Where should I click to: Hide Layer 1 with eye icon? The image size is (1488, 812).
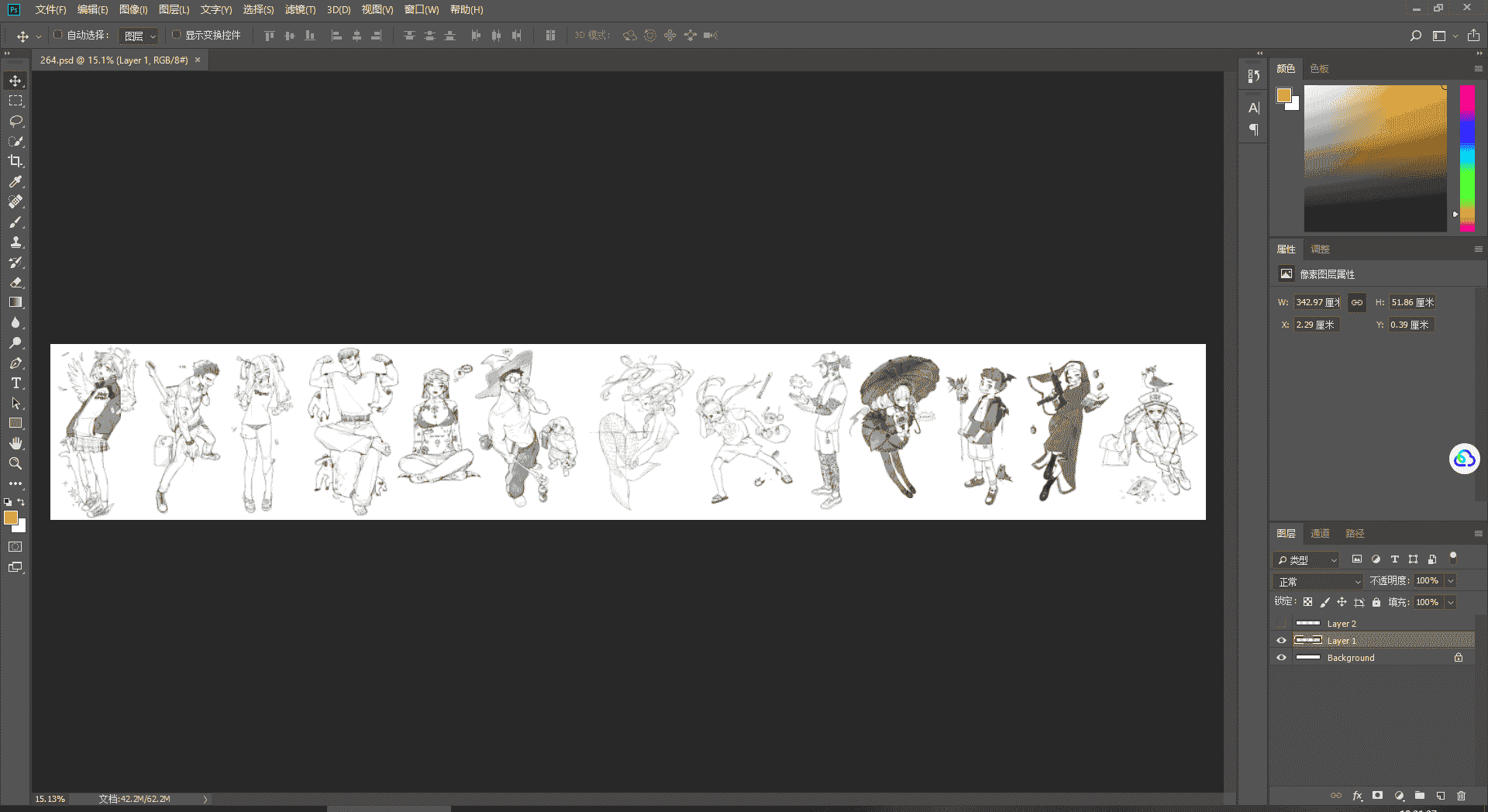coord(1281,641)
